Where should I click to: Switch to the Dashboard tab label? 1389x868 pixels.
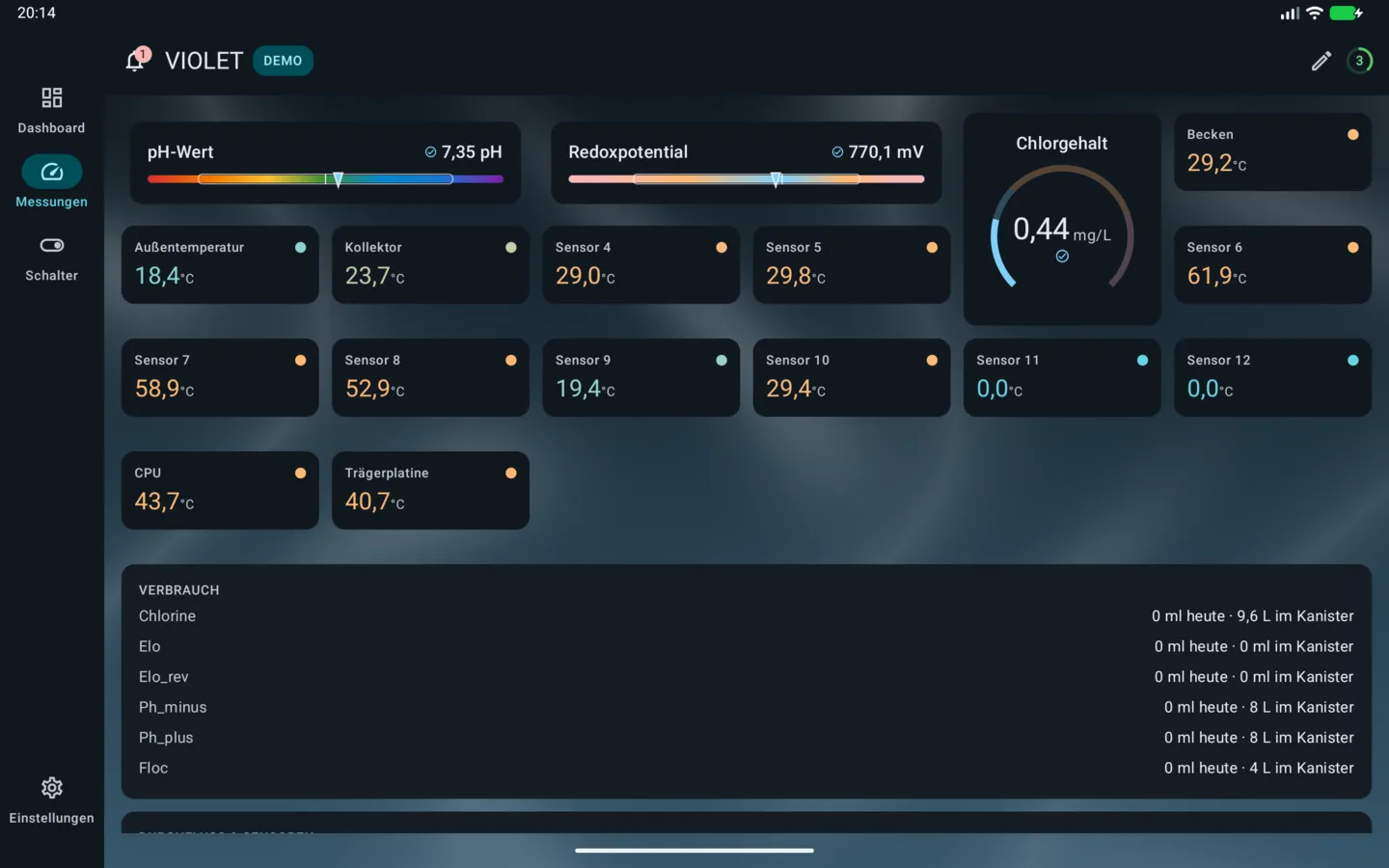point(51,128)
